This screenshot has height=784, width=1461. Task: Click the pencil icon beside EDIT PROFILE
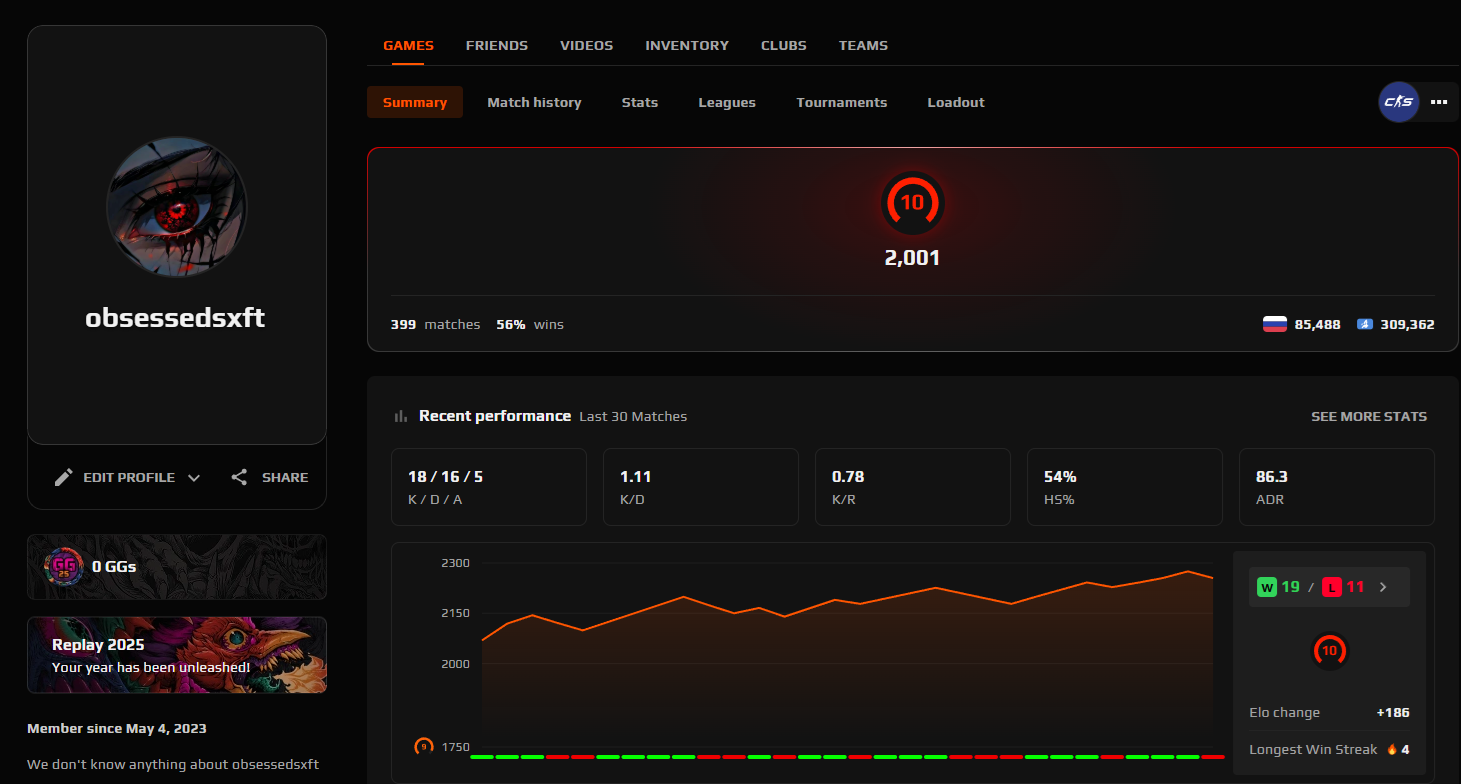coord(65,477)
